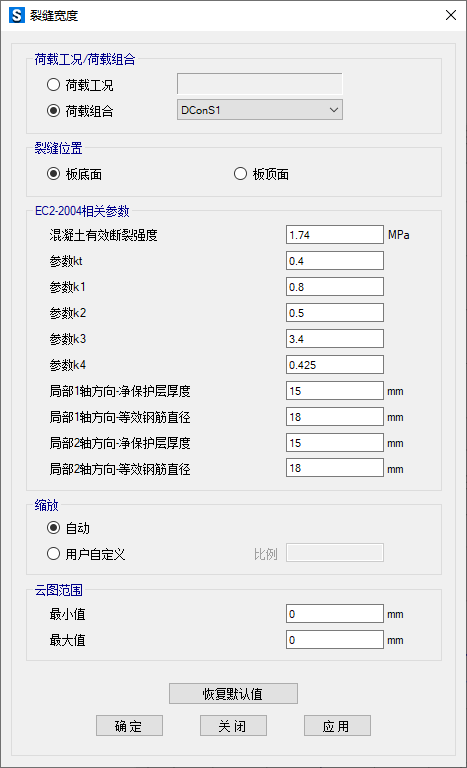Image resolution: width=467 pixels, height=768 pixels.
Task: Open the DConS1 load combination dropdown
Action: pos(260,110)
